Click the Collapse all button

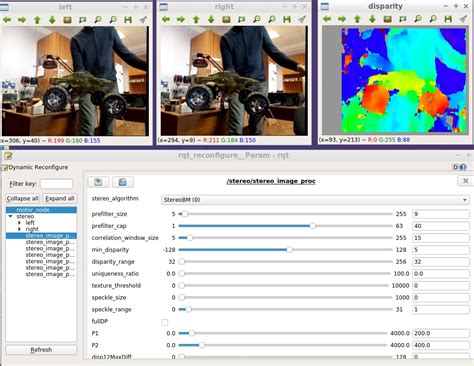click(x=22, y=198)
